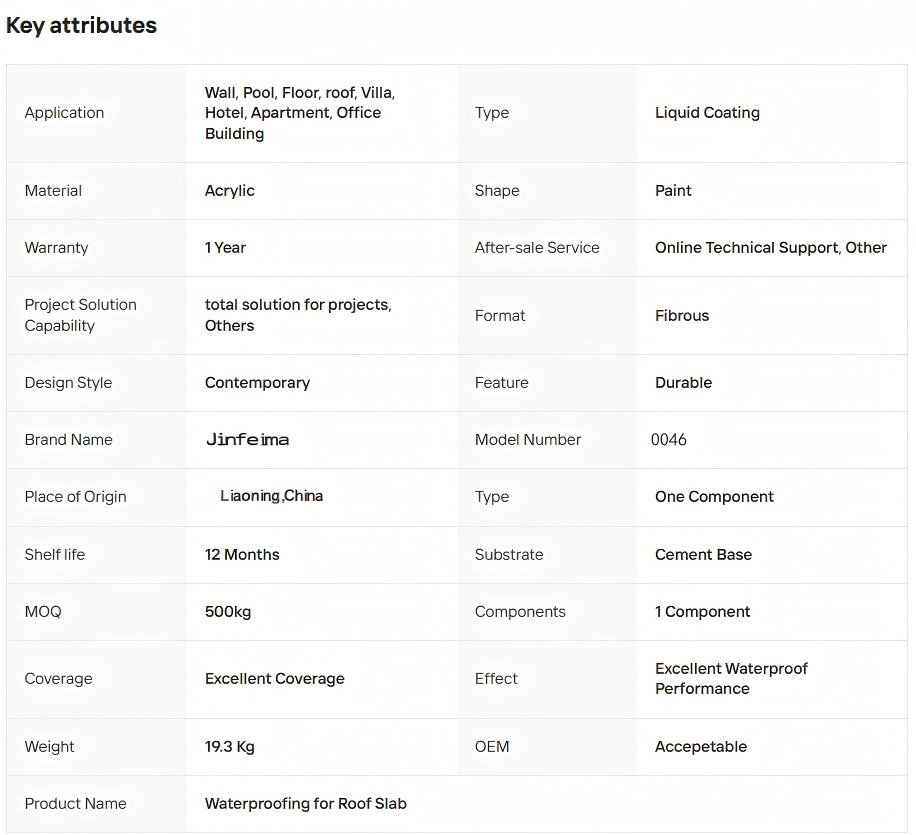
Task: Click the Key attributes heading
Action: click(x=81, y=26)
